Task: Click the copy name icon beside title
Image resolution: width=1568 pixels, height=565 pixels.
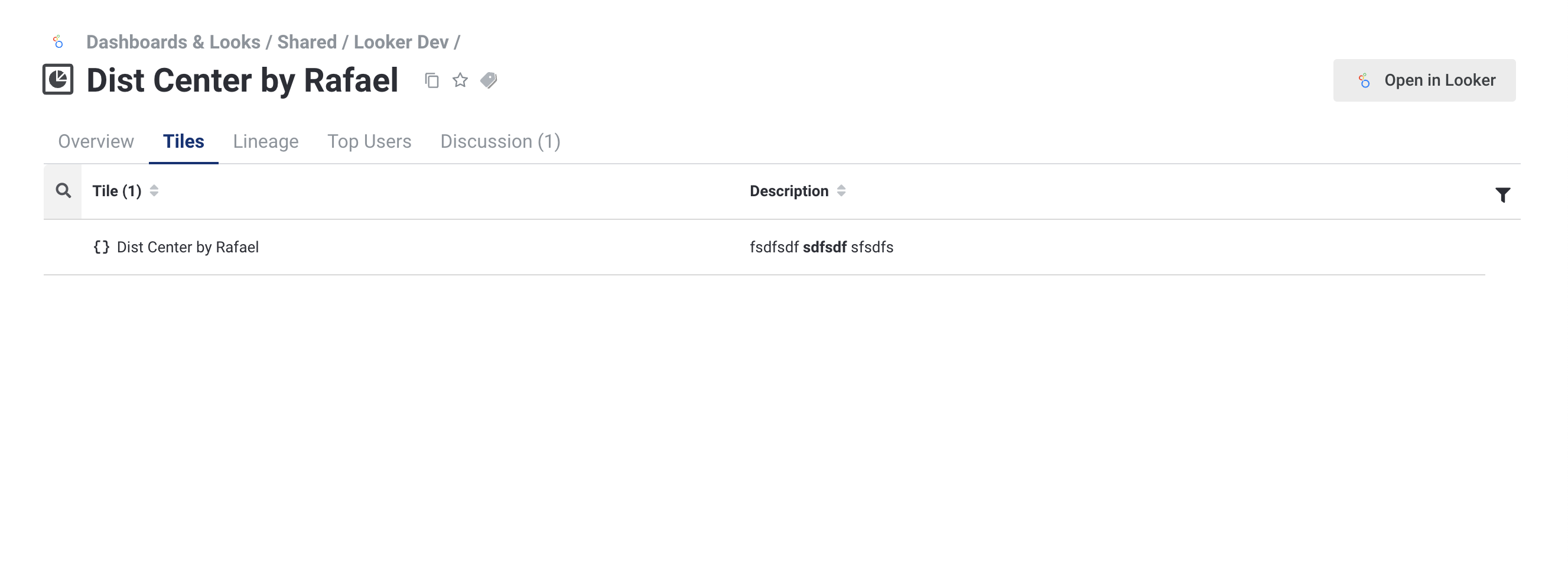Action: (x=431, y=80)
